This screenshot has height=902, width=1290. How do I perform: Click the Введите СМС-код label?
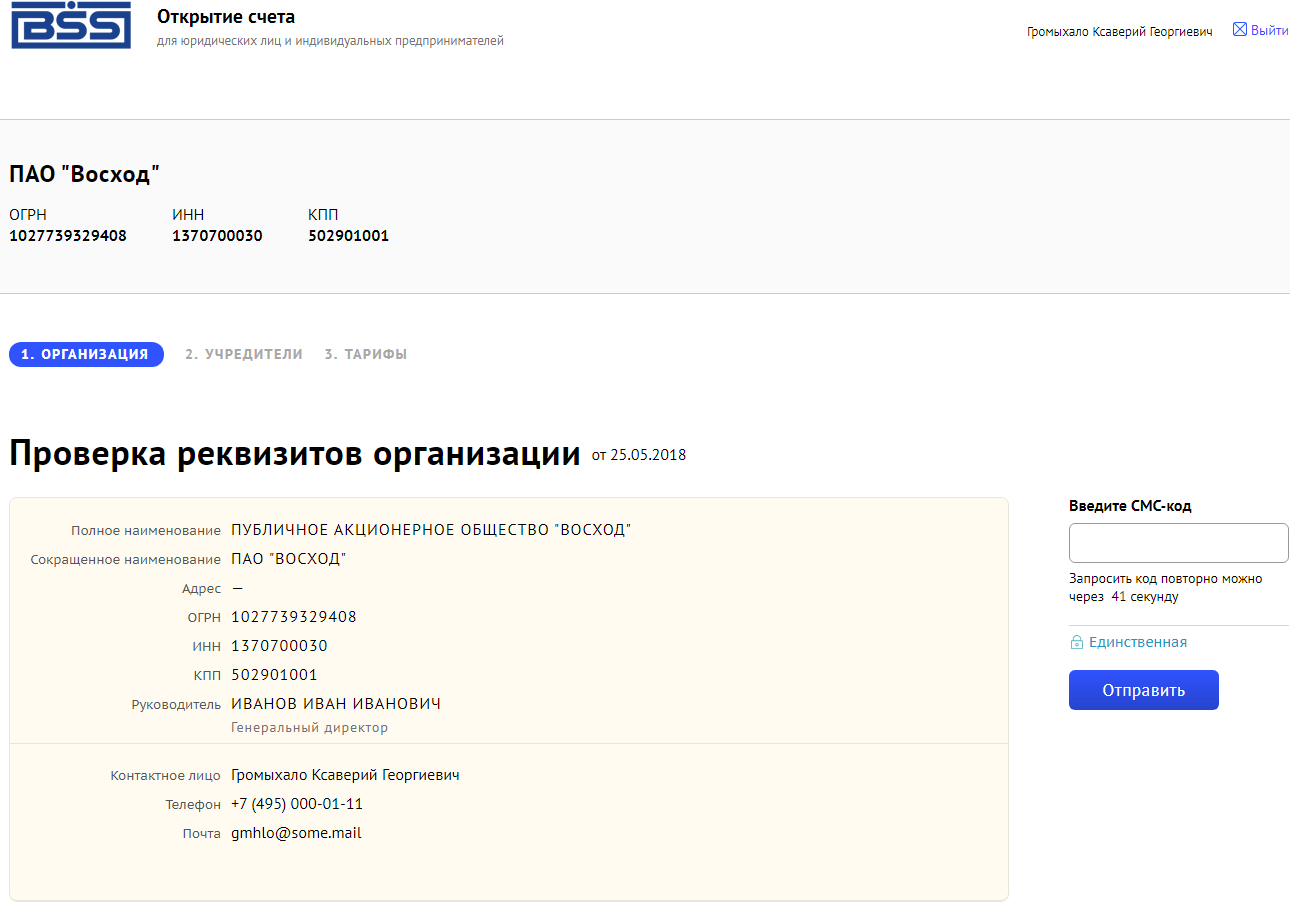click(x=1130, y=506)
